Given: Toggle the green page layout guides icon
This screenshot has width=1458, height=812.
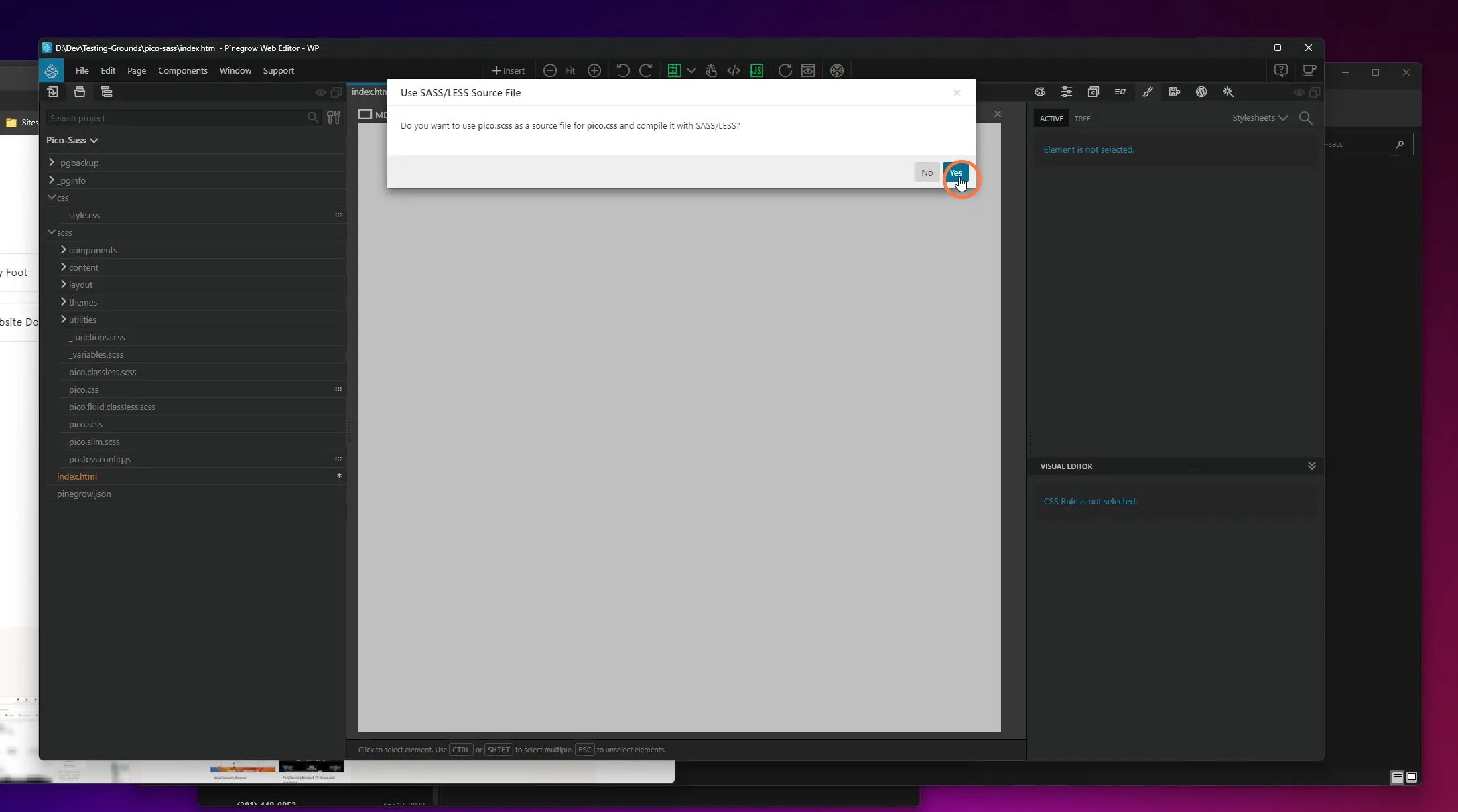Looking at the screenshot, I should [674, 70].
